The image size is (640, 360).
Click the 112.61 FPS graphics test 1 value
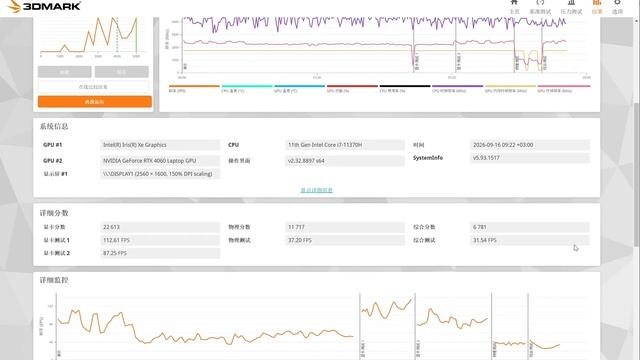tap(160, 240)
